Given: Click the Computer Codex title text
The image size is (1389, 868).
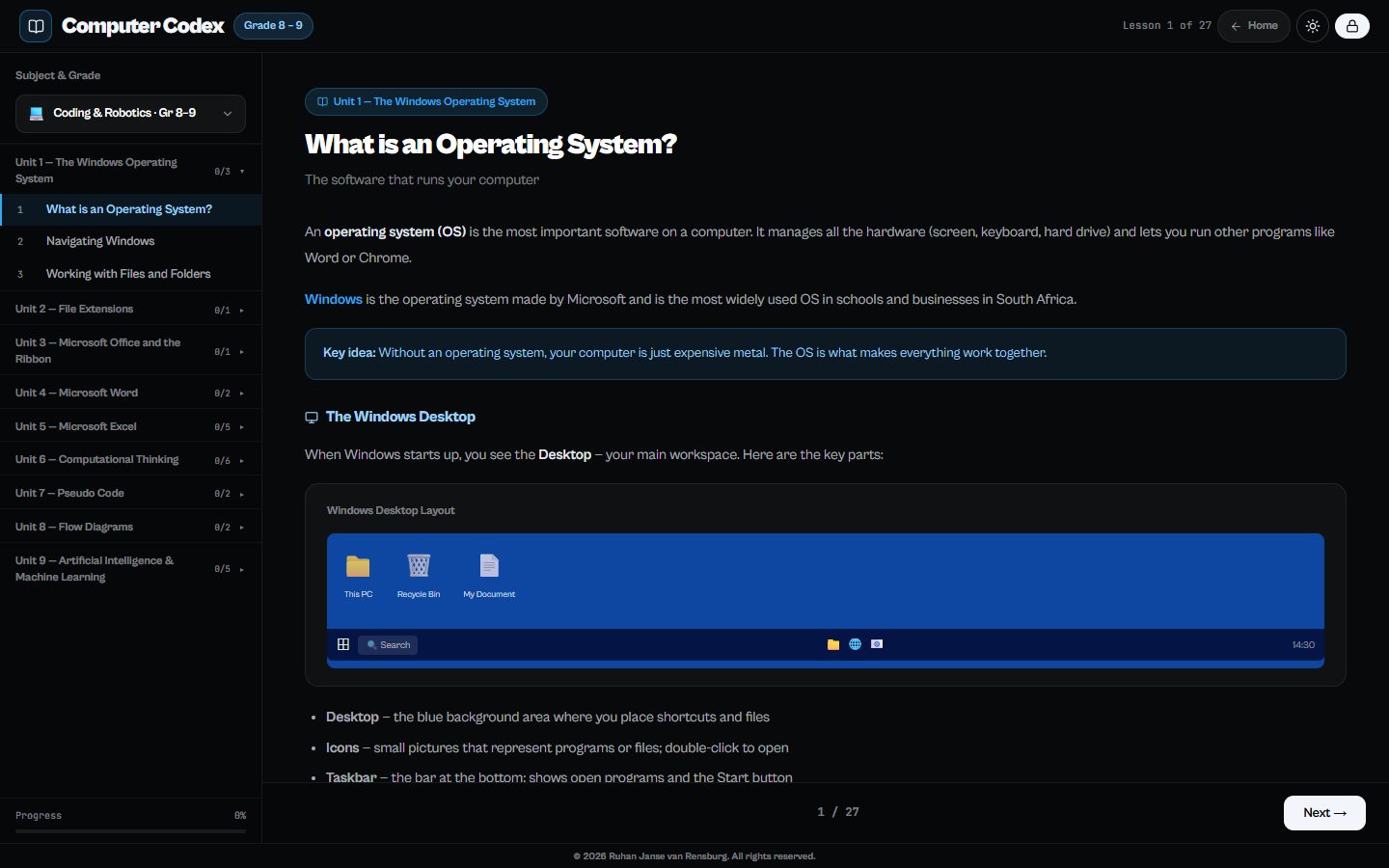Looking at the screenshot, I should 143,26.
